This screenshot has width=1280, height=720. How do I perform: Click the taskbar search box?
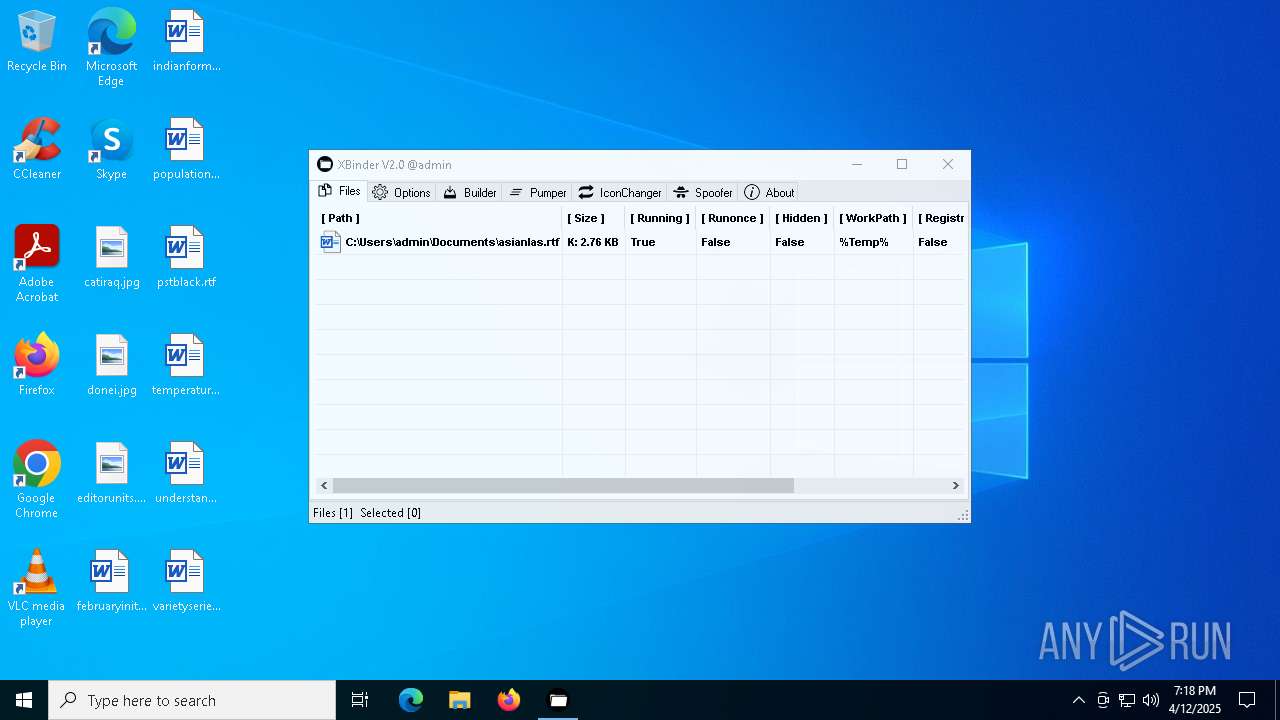point(192,700)
